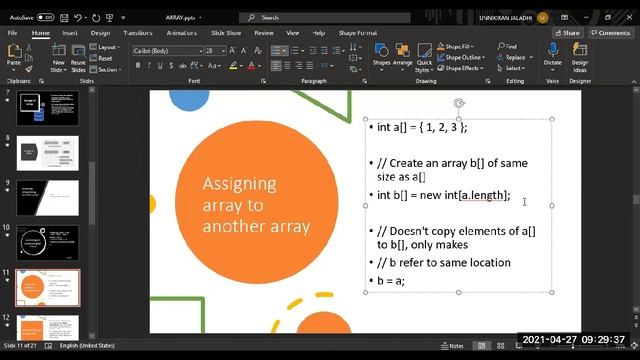Decrease font size with the small A
The height and width of the screenshot is (360, 640).
click(244, 51)
